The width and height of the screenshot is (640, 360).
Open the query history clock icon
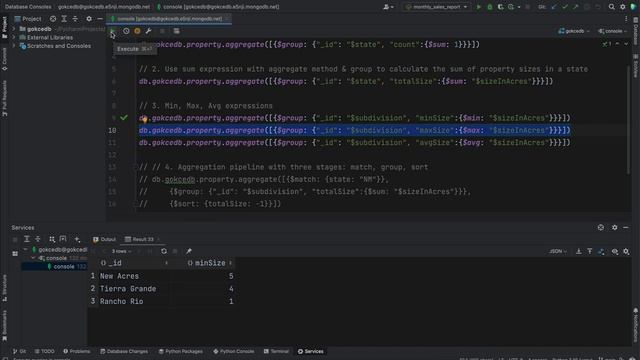126,31
